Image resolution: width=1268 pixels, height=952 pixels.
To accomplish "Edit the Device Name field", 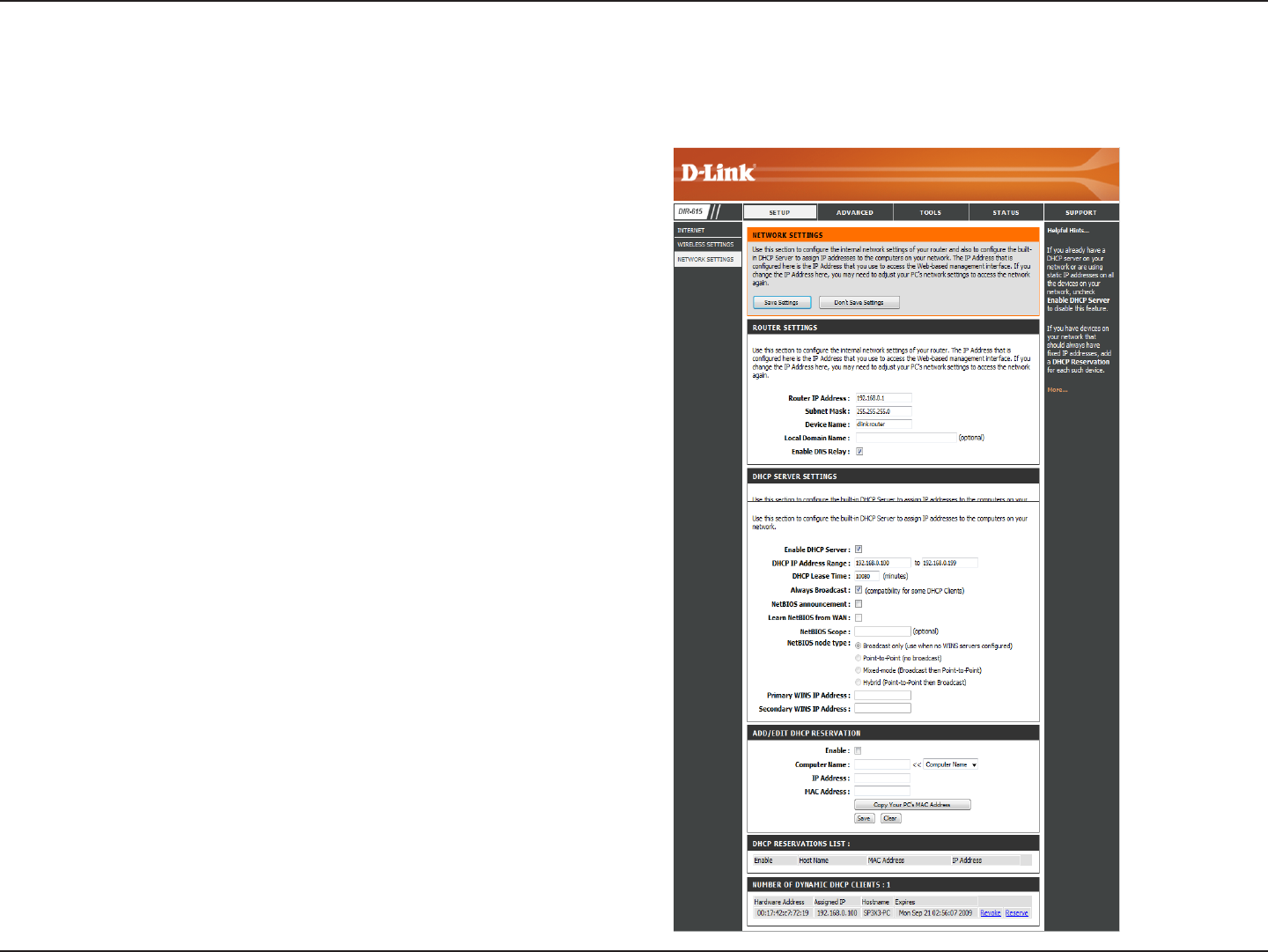I will (883, 424).
